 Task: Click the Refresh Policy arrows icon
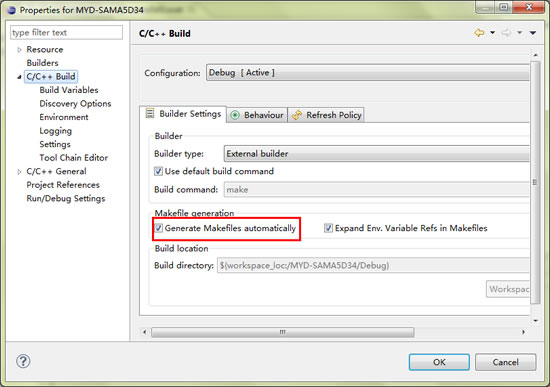pos(297,115)
